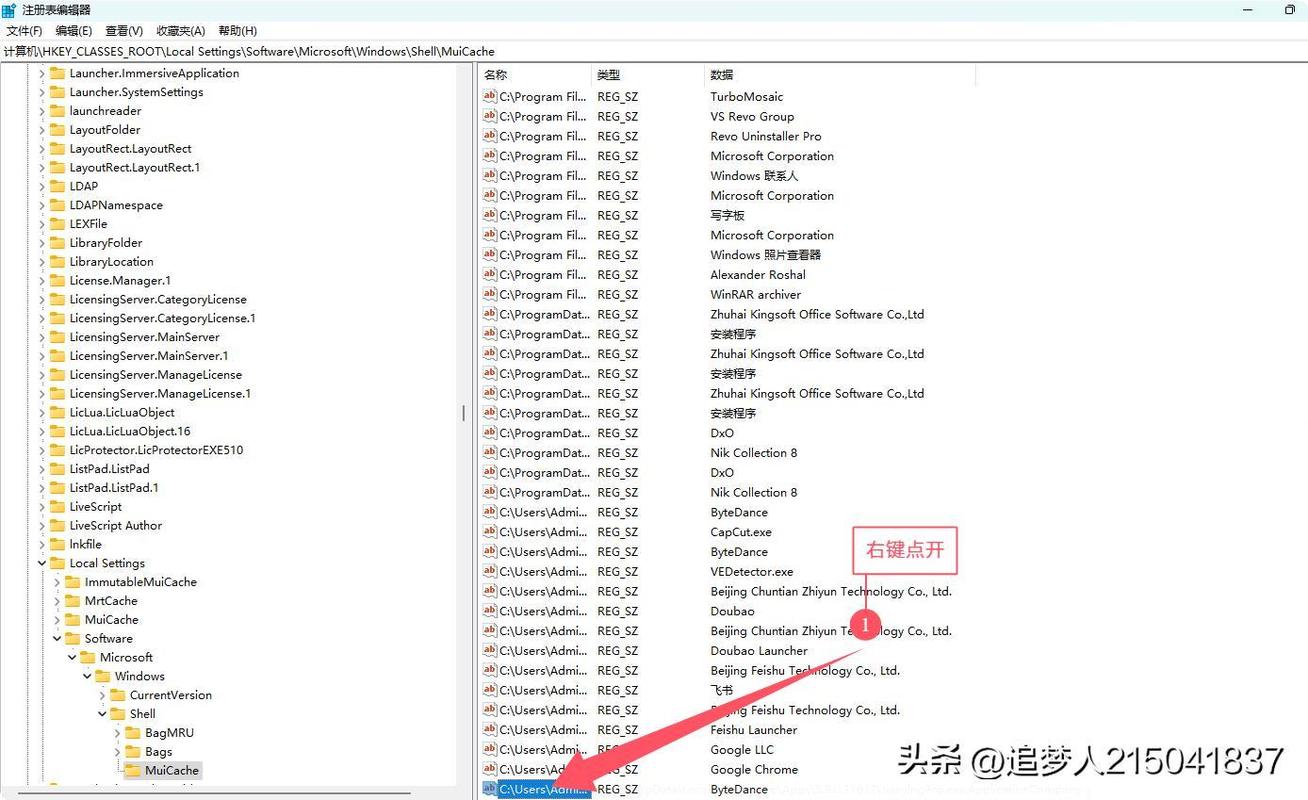The image size is (1308, 800).
Task: Expand the lnkfile key
Action: click(x=41, y=544)
